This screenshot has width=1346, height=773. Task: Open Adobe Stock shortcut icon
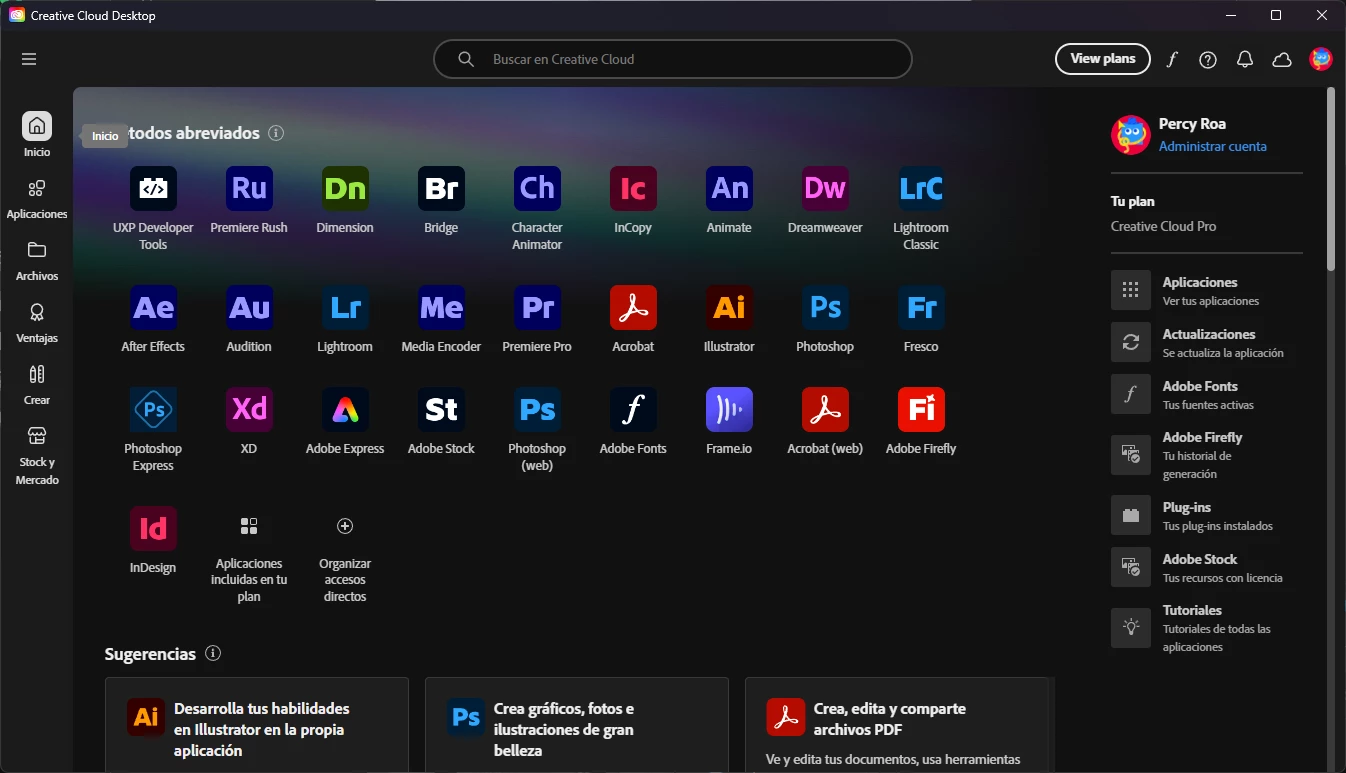[x=441, y=410]
